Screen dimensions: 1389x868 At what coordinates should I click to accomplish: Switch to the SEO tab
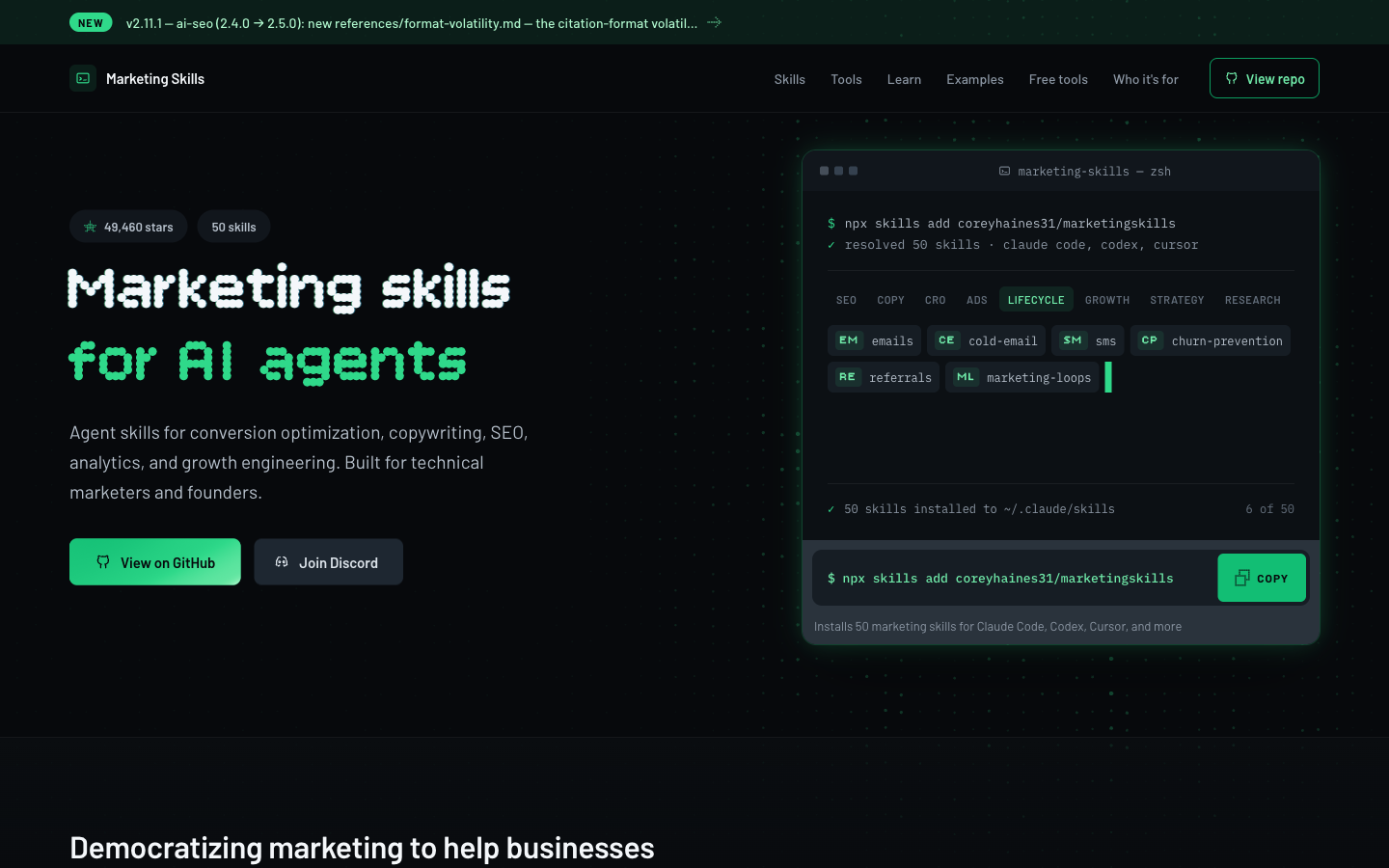click(x=846, y=300)
